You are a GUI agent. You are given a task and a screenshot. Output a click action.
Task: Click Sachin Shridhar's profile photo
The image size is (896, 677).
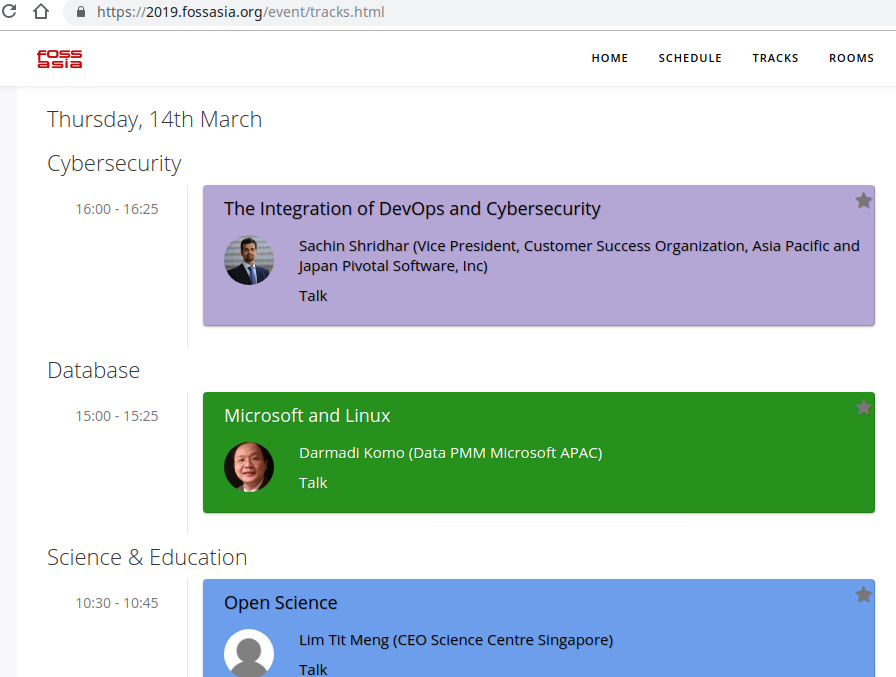(249, 260)
